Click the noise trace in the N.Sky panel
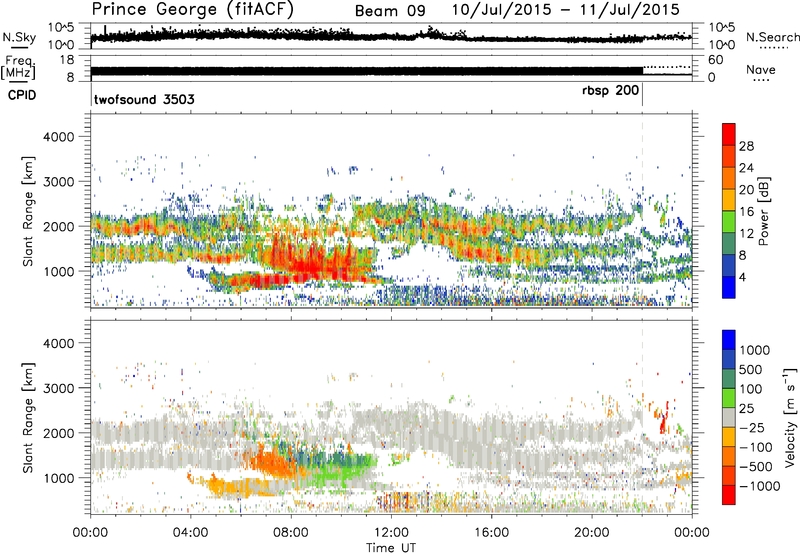The height and width of the screenshot is (554, 800). (x=391, y=36)
